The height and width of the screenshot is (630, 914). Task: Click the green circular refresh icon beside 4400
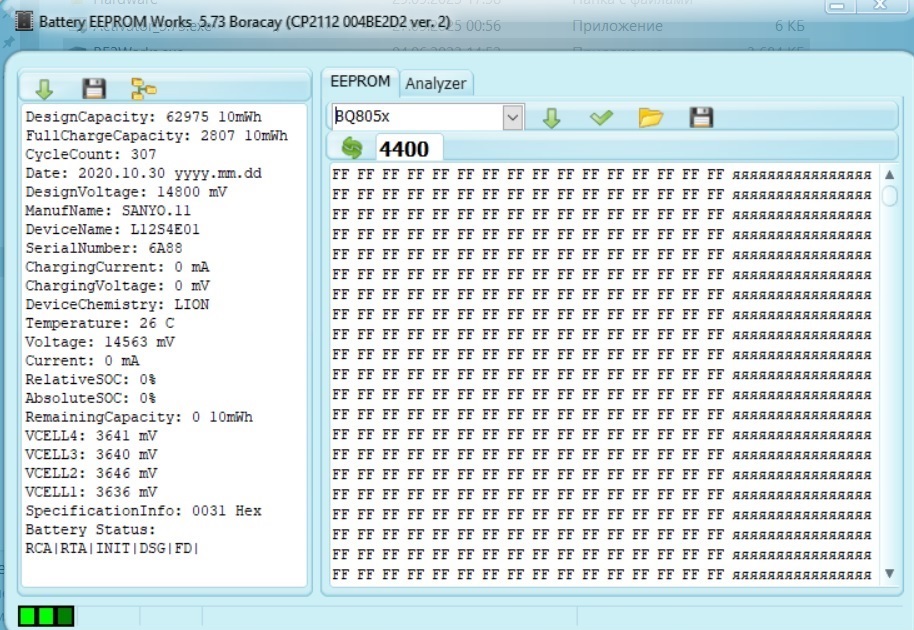coord(352,149)
